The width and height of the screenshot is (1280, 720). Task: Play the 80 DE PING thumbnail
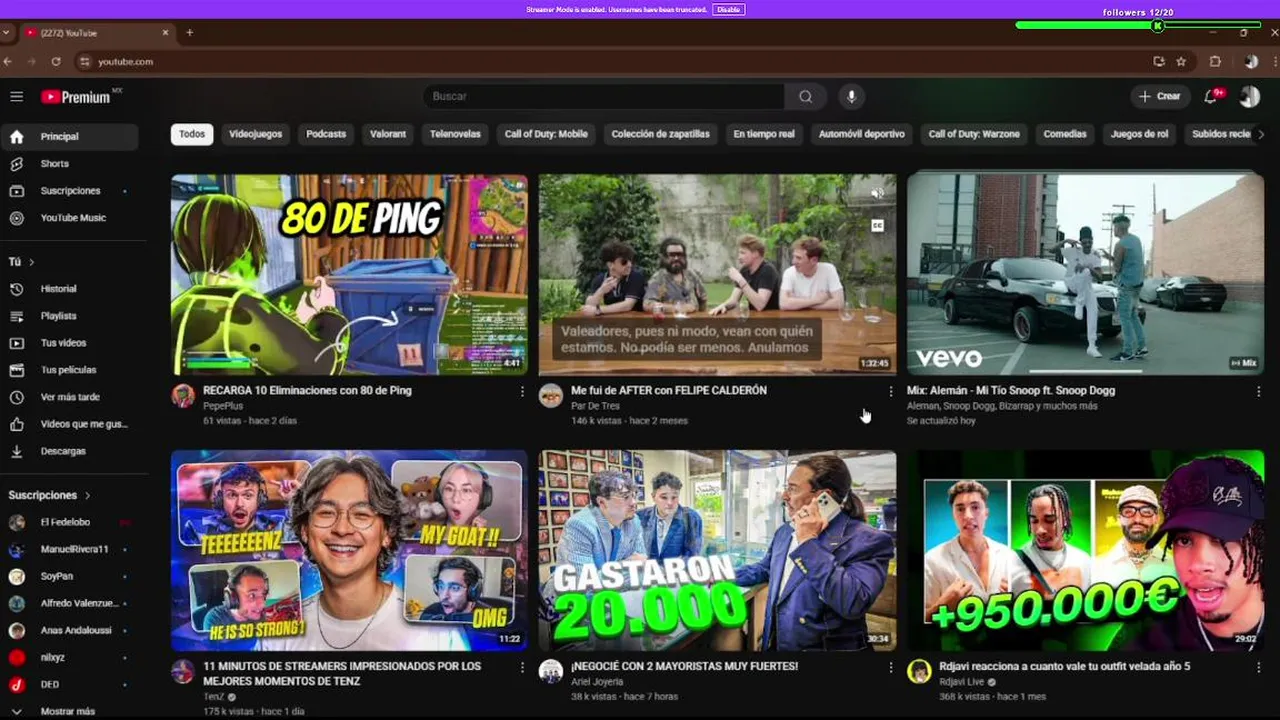pos(349,275)
